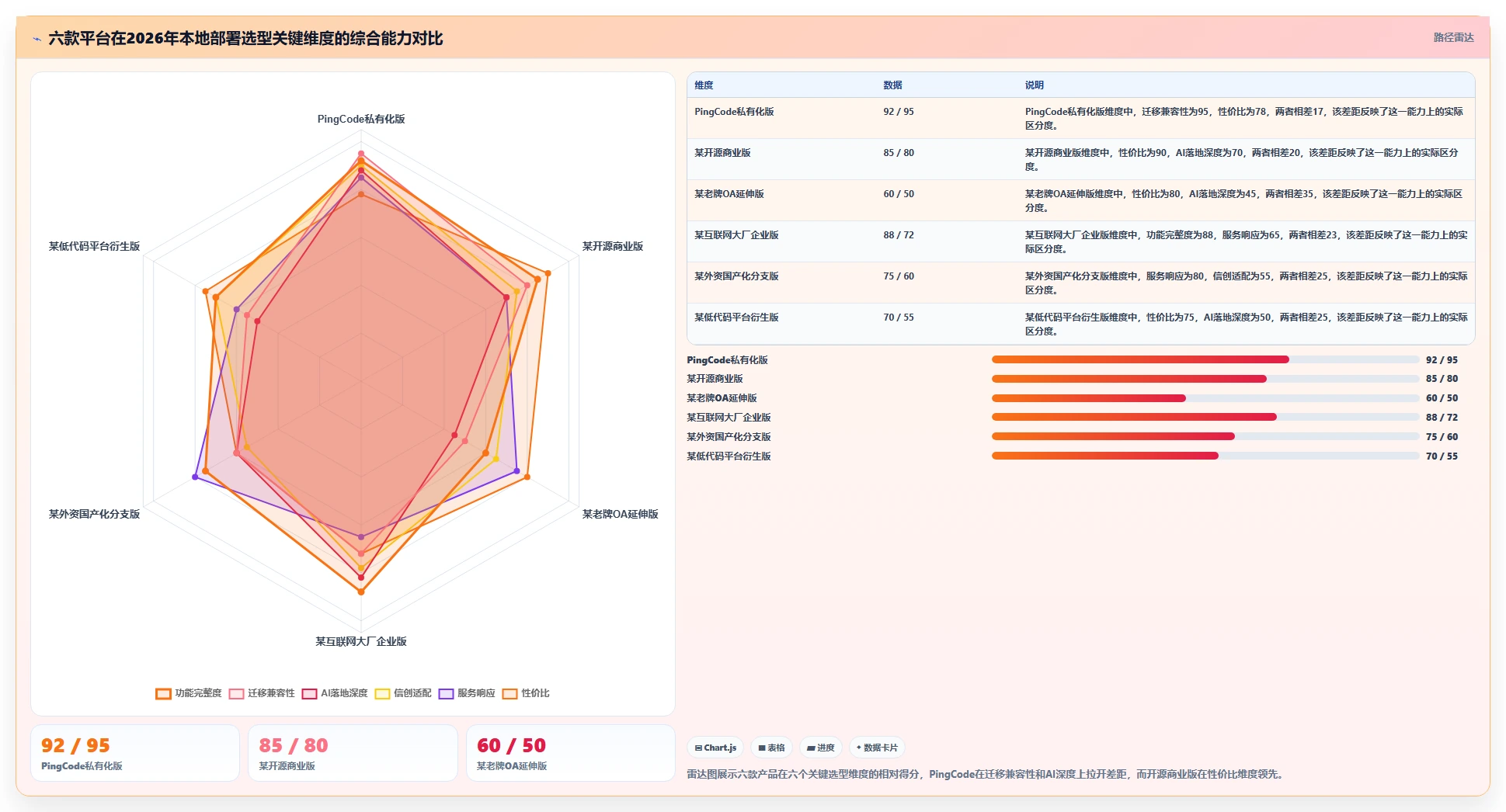Click the table description mentioning 两者相差17
This screenshot has height=812, width=1506.
pyautogui.click(x=1244, y=119)
